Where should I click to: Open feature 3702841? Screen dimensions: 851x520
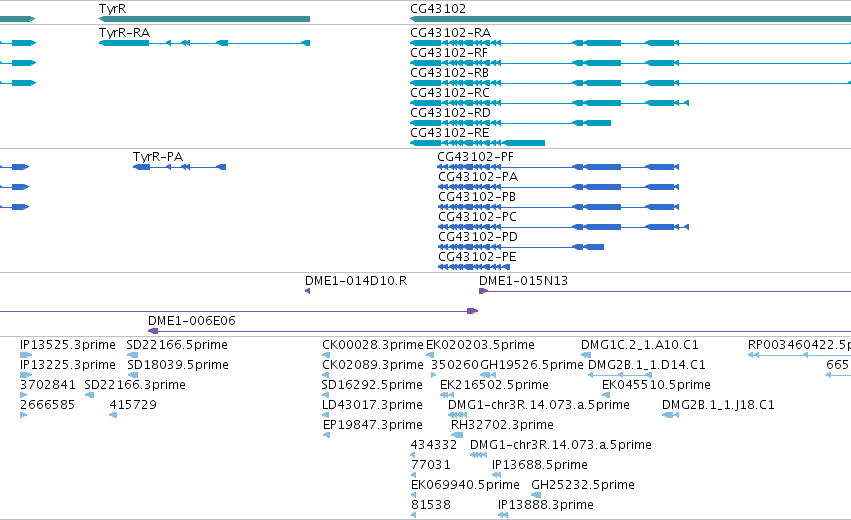(47, 385)
